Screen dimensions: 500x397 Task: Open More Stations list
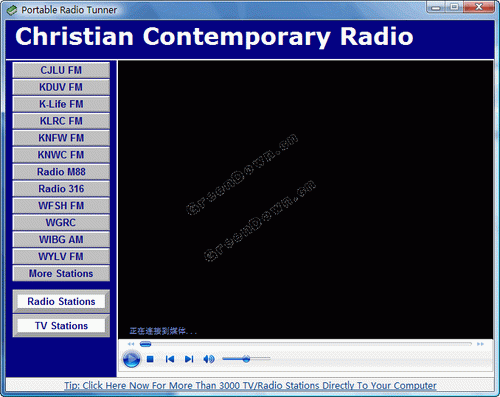click(61, 274)
